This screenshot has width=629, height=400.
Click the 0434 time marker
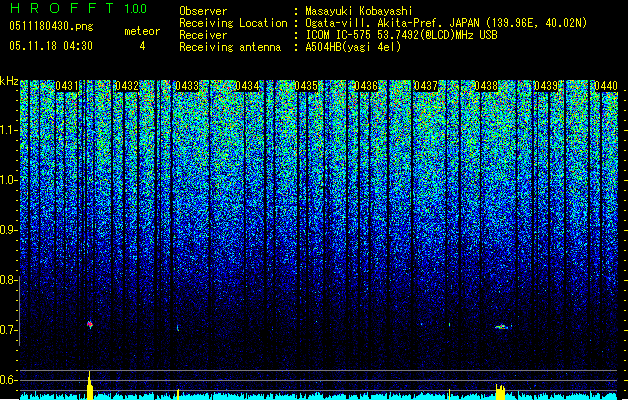247,86
